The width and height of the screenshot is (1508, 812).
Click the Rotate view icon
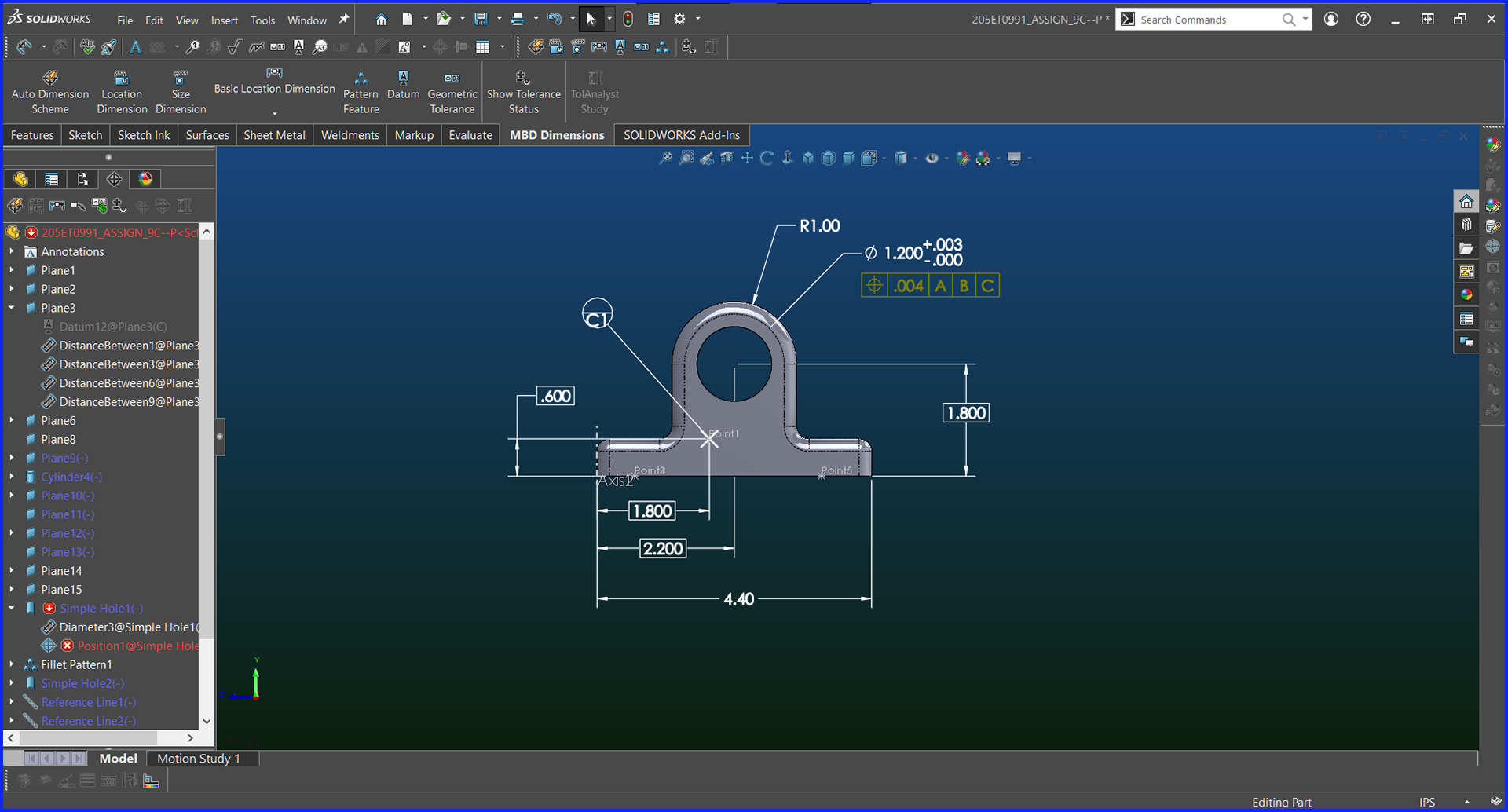(x=767, y=158)
